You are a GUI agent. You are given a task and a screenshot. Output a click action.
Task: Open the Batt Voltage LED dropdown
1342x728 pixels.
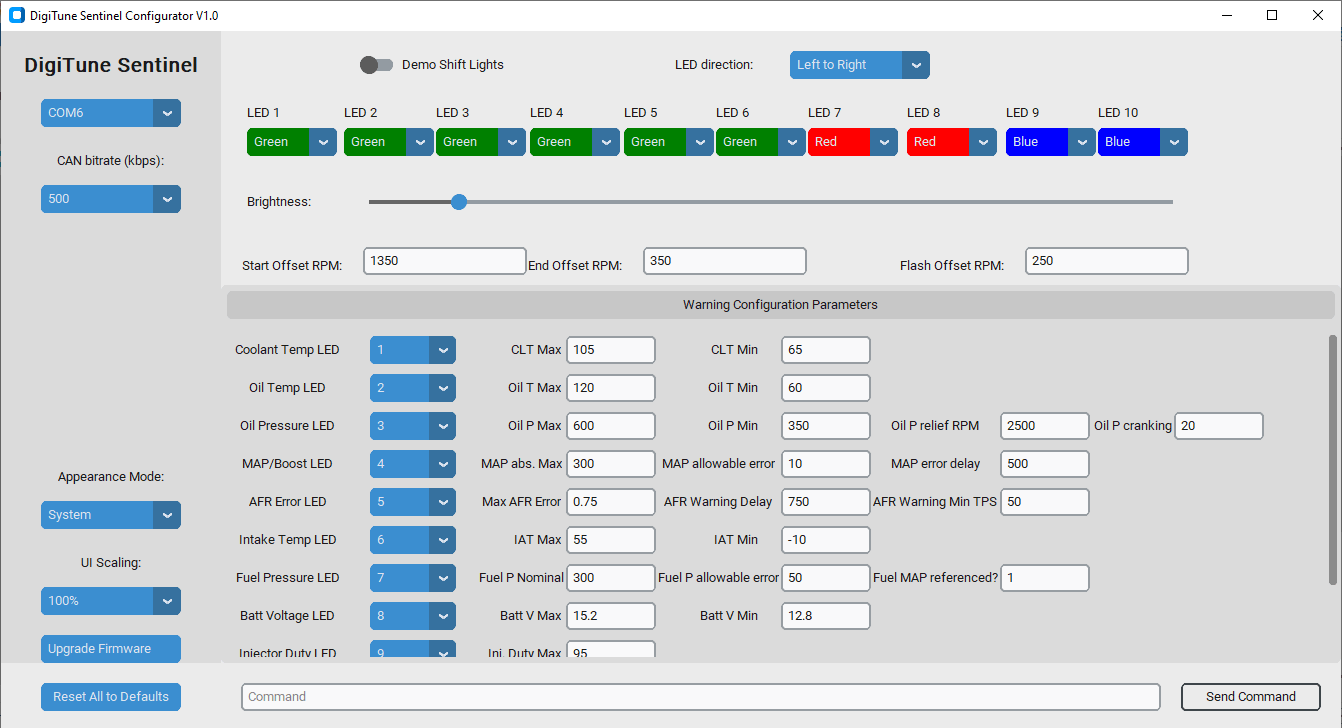pos(413,616)
